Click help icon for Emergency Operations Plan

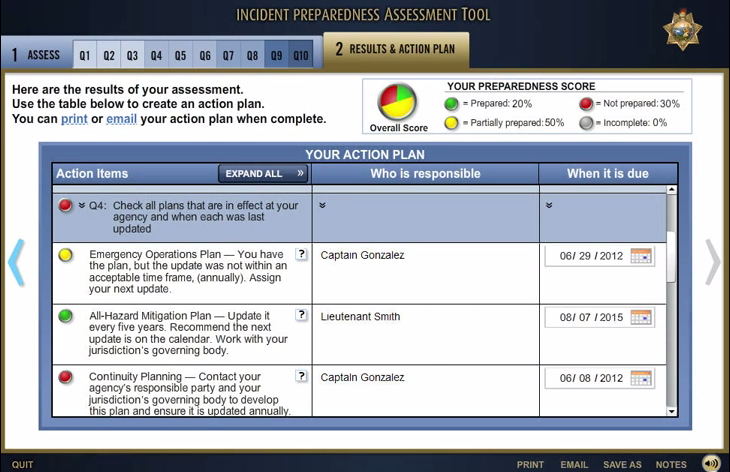[x=301, y=254]
